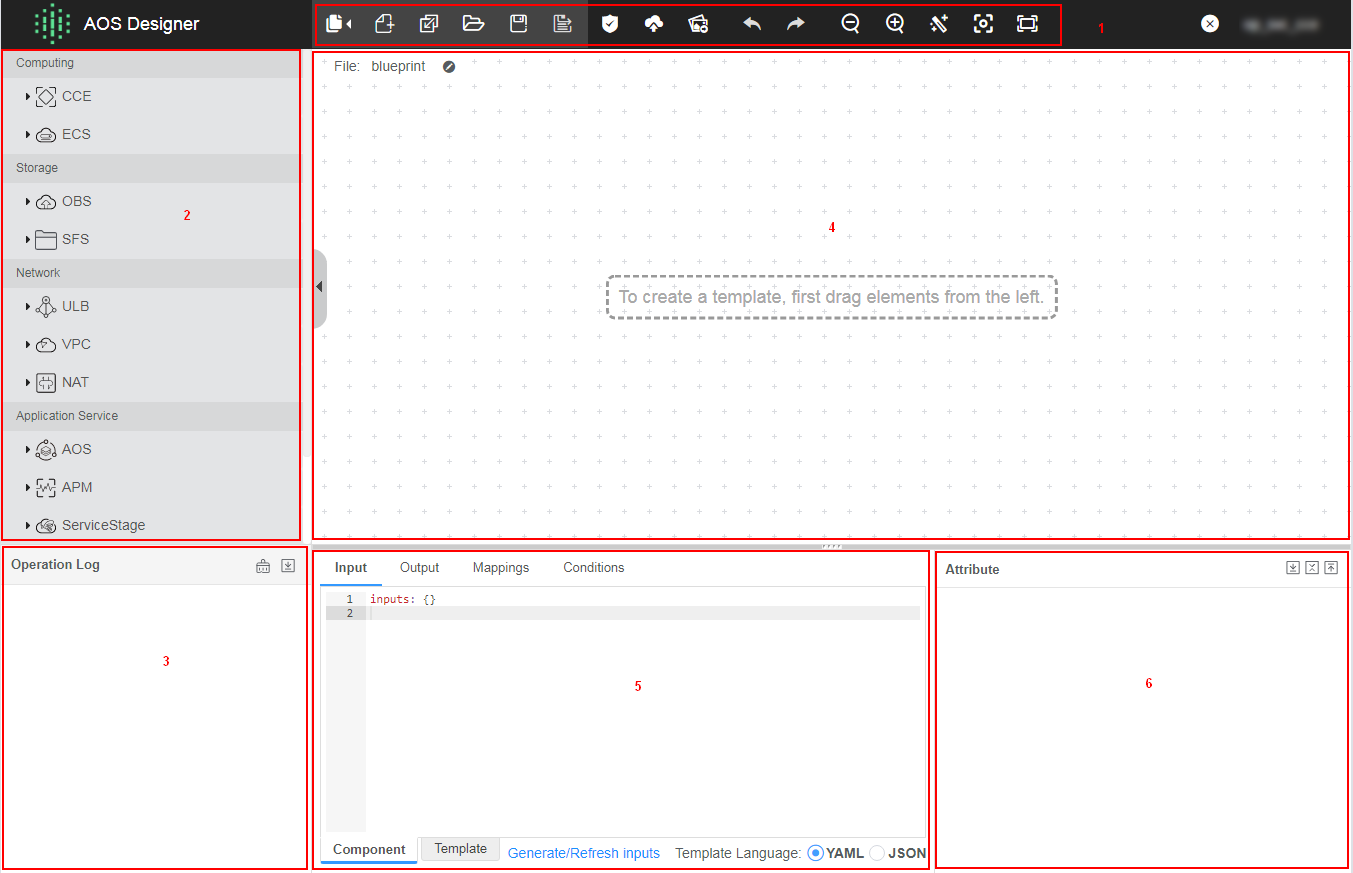Screen dimensions: 1353x873
Task: Clear the Operation Log with eraser icon
Action: (263, 566)
